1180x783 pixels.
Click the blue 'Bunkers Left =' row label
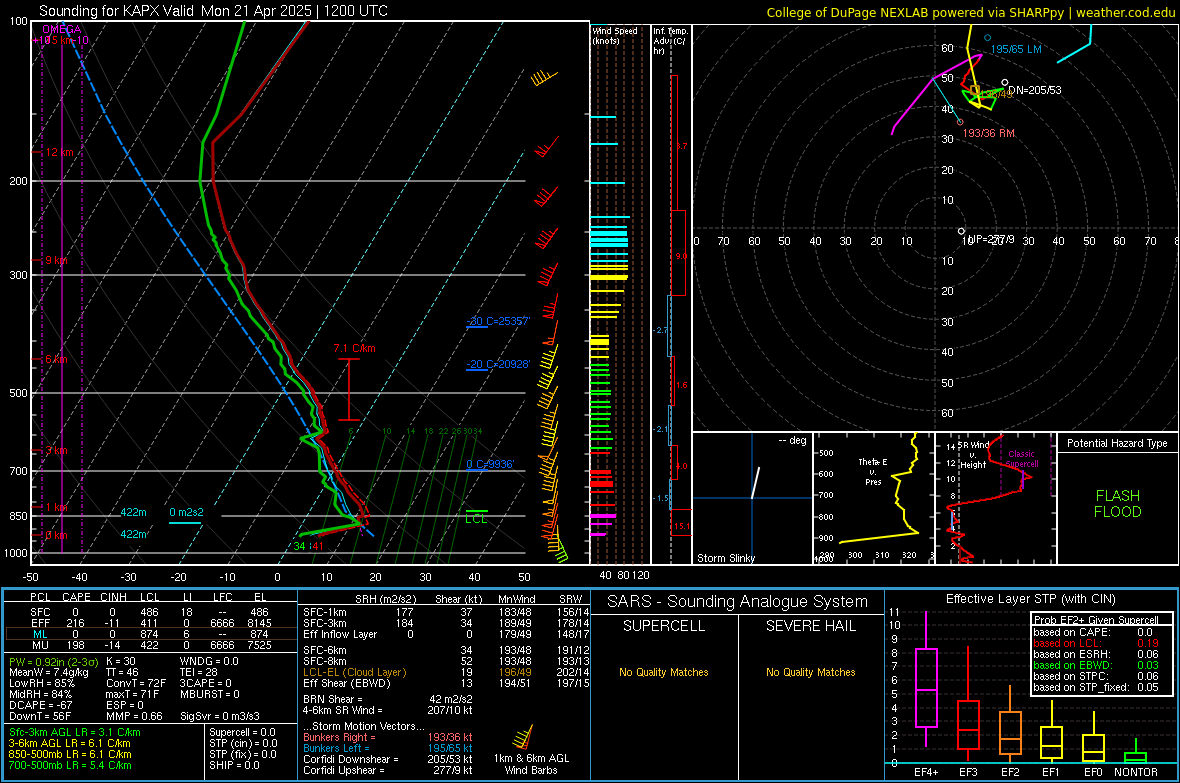point(336,748)
